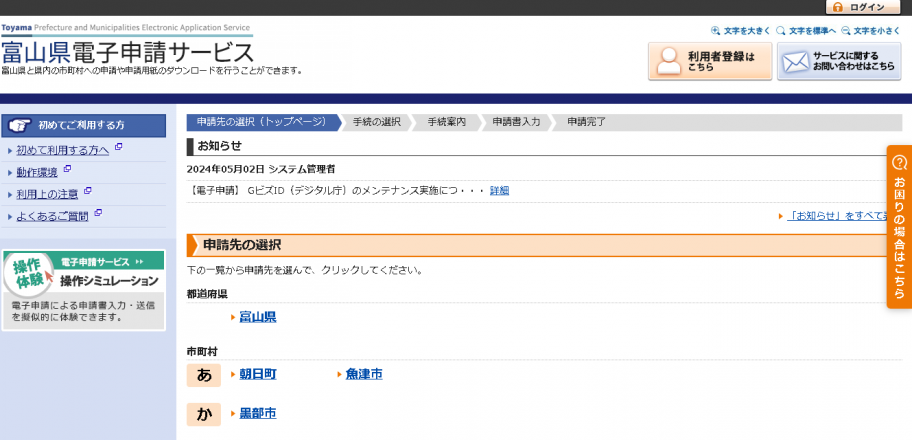Choose 富山県 prefecture link
Screen dimensions: 912x440
258,317
